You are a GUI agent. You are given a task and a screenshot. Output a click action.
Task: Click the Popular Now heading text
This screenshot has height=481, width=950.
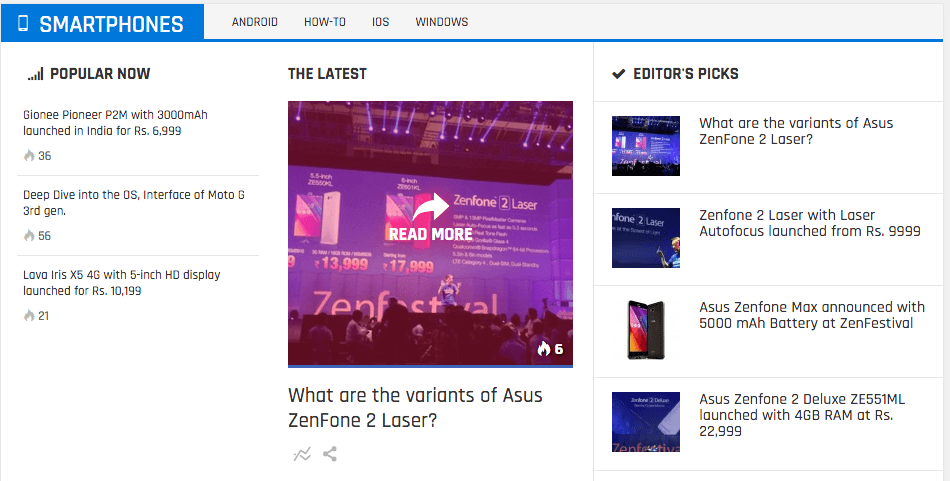click(100, 74)
